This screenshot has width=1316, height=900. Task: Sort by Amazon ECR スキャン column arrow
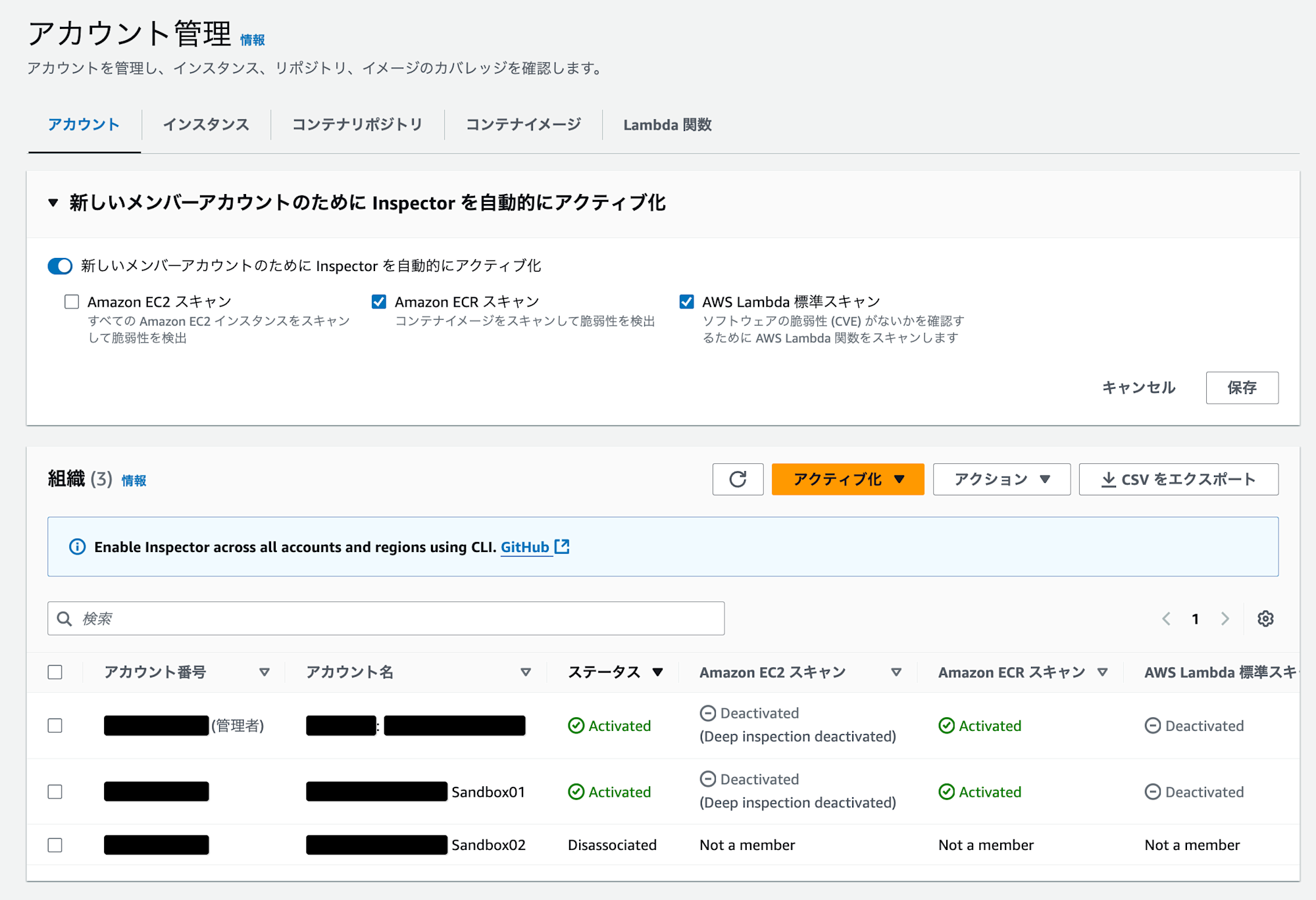(x=1103, y=672)
